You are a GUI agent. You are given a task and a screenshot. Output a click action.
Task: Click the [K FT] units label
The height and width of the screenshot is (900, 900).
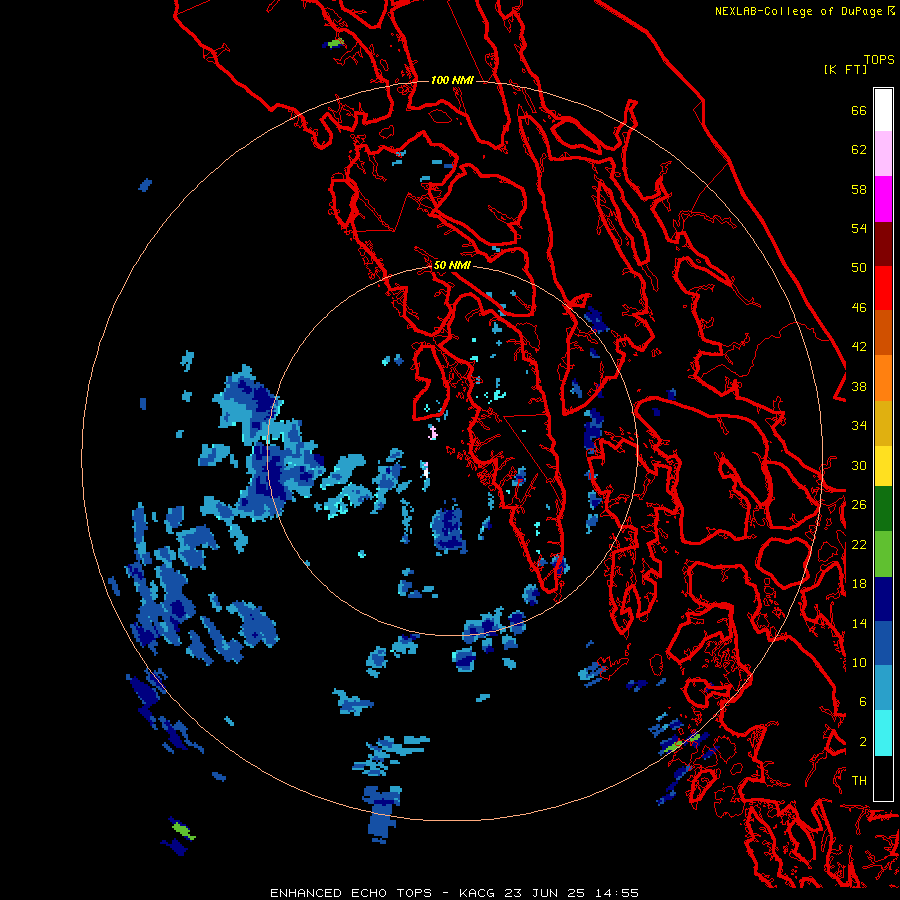(845, 69)
